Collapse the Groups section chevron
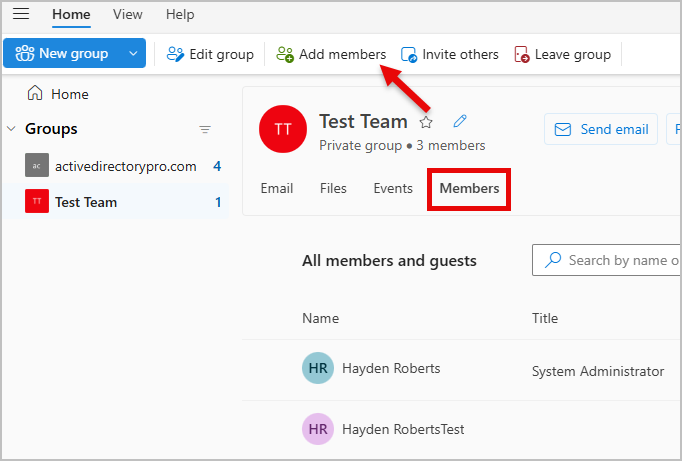The width and height of the screenshot is (682, 461). tap(12, 129)
